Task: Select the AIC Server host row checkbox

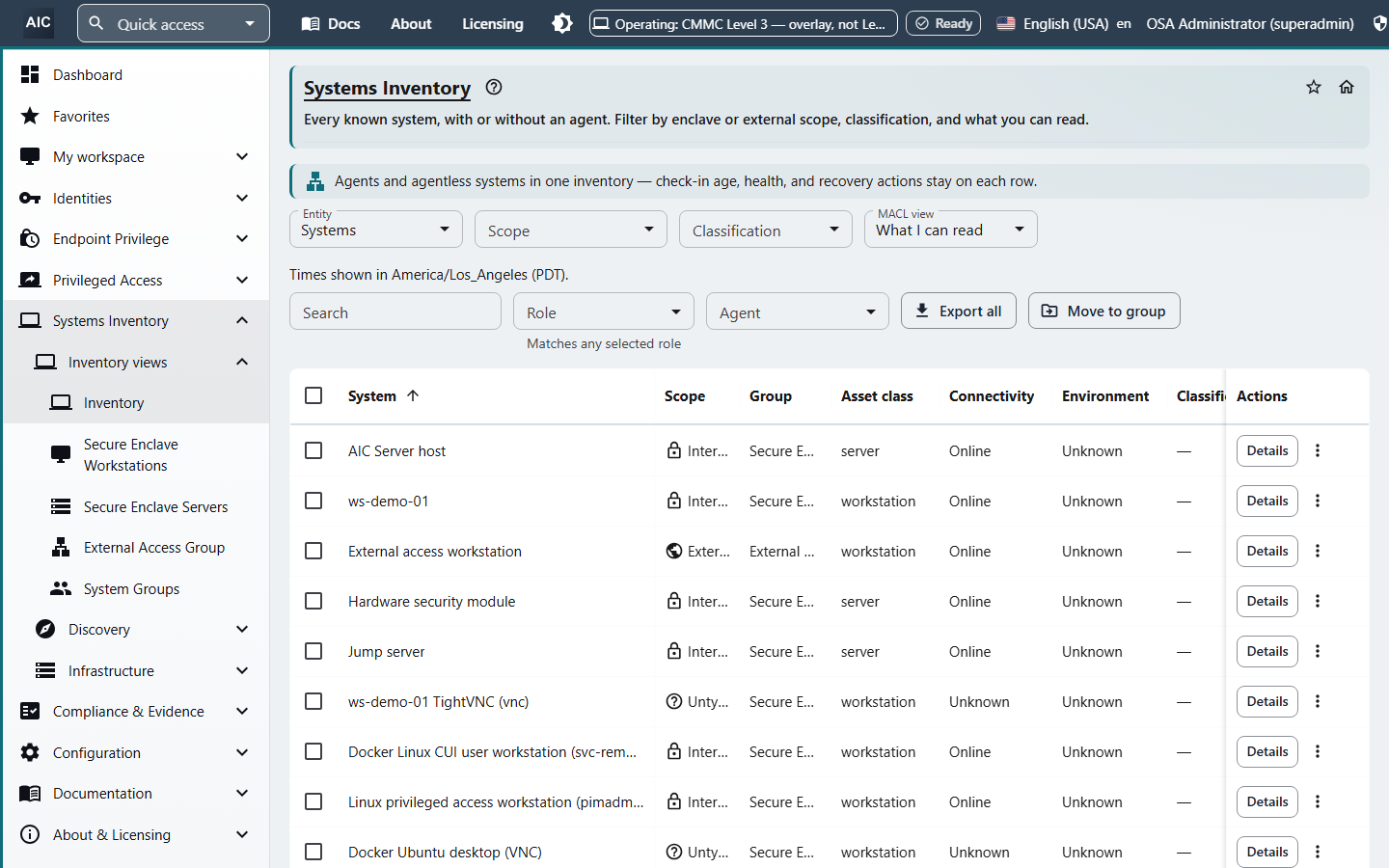Action: [313, 450]
